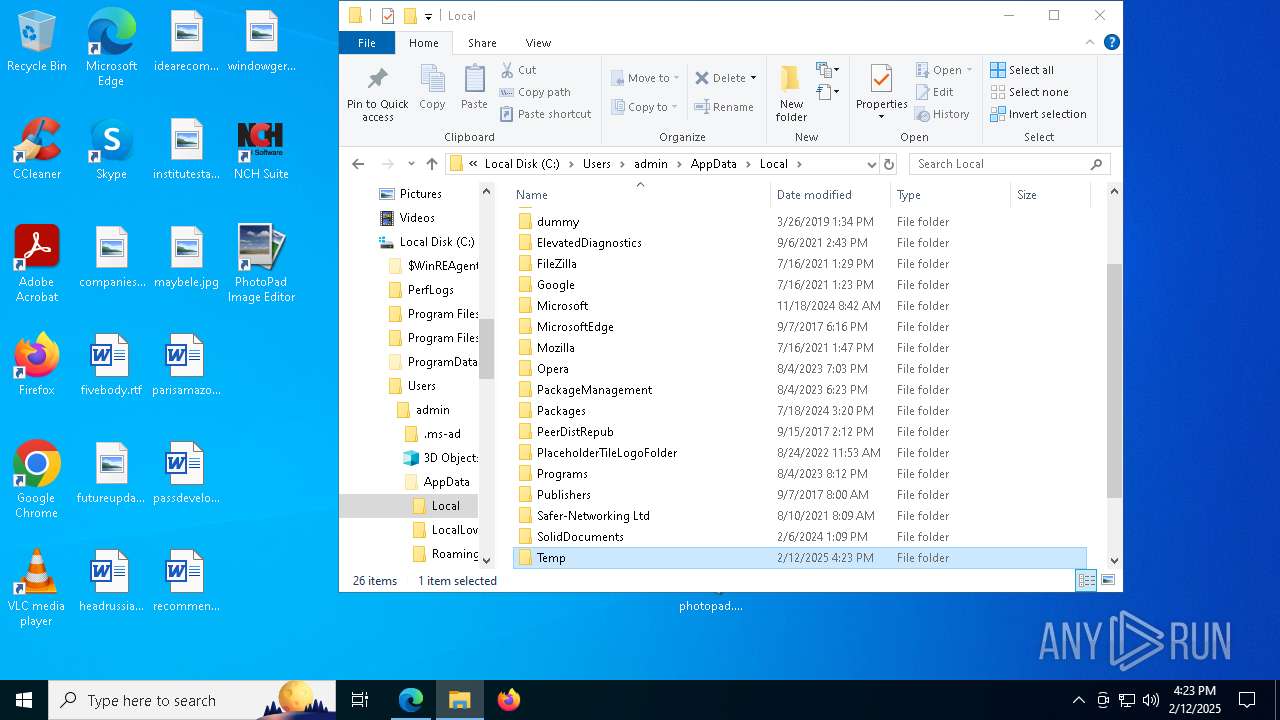Image resolution: width=1280 pixels, height=720 pixels.
Task: Click the Users breadcrumb segment
Action: [x=597, y=164]
